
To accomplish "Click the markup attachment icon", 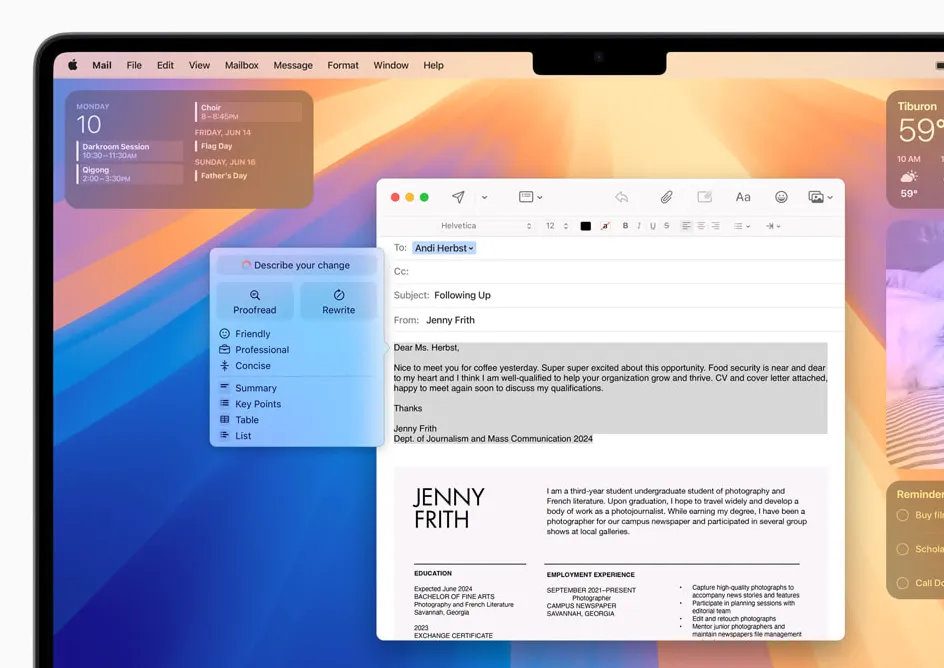I will click(704, 197).
